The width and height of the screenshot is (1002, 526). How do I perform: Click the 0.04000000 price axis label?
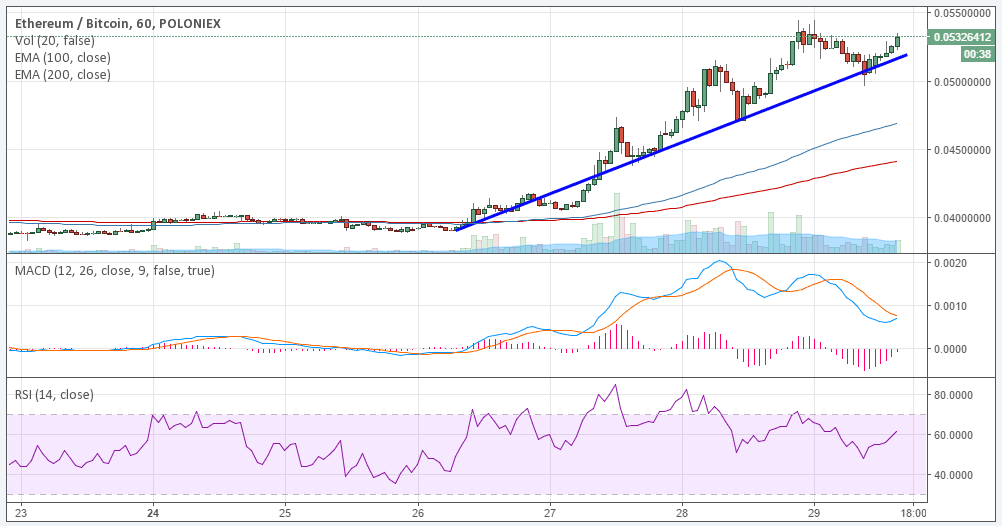tap(964, 218)
